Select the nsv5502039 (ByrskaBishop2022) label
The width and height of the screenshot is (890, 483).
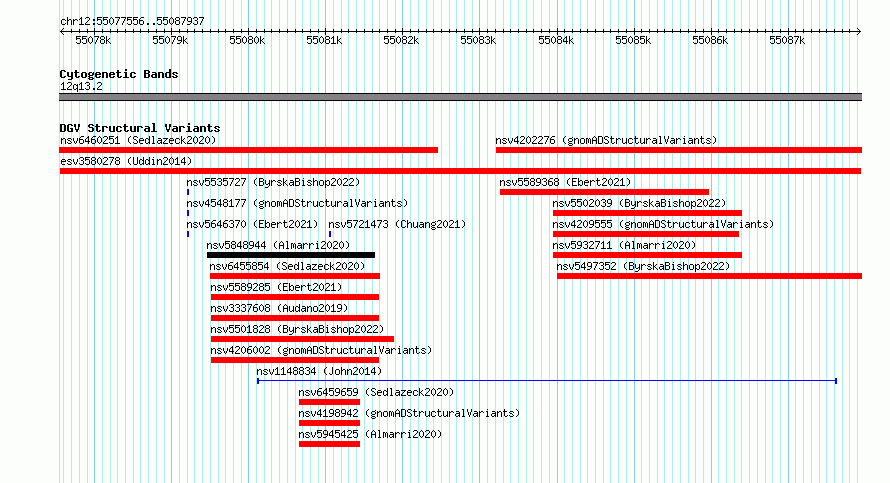(x=639, y=203)
